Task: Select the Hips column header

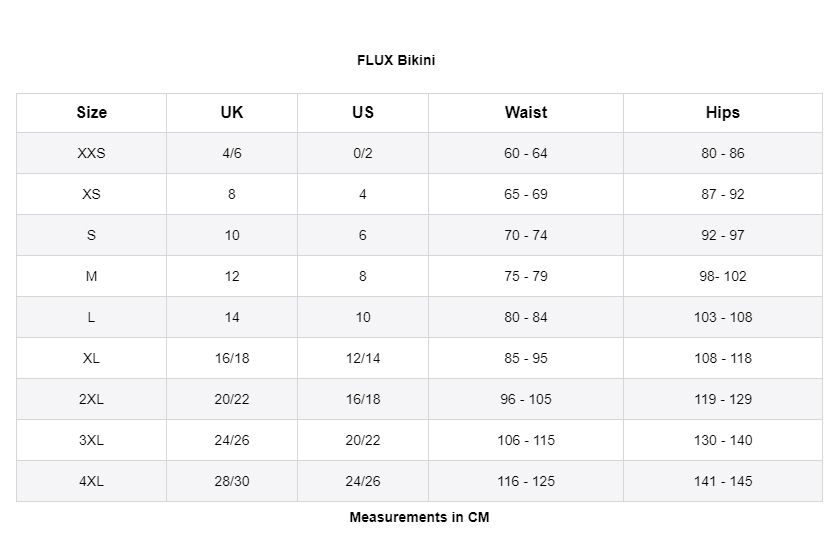Action: pos(722,113)
